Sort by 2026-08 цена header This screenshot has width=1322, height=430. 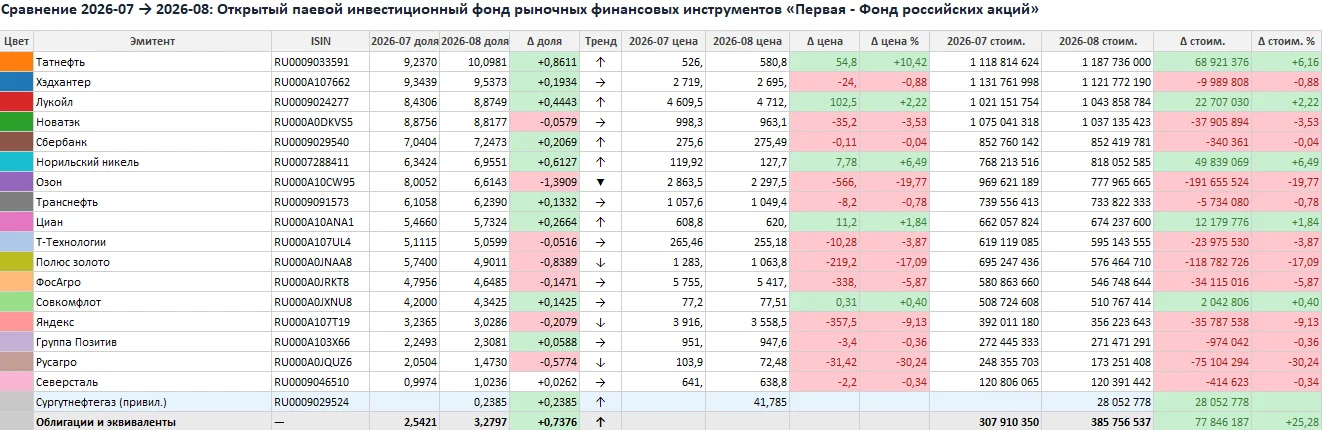pyautogui.click(x=747, y=41)
